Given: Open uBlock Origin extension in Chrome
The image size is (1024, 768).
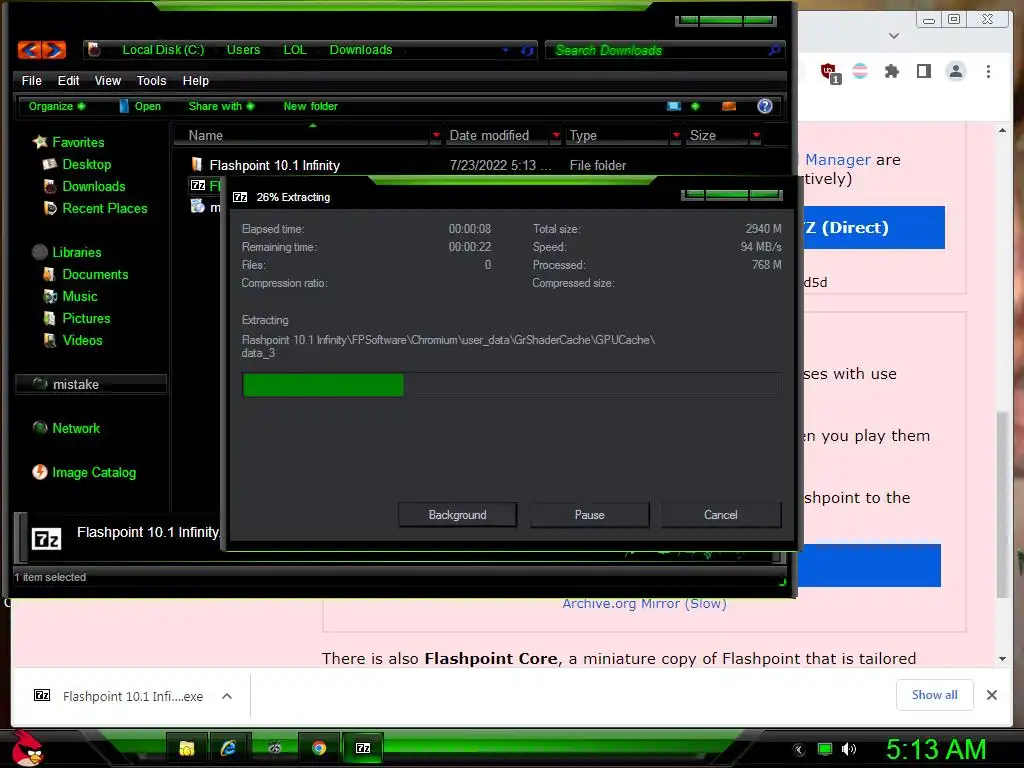Looking at the screenshot, I should pos(829,72).
